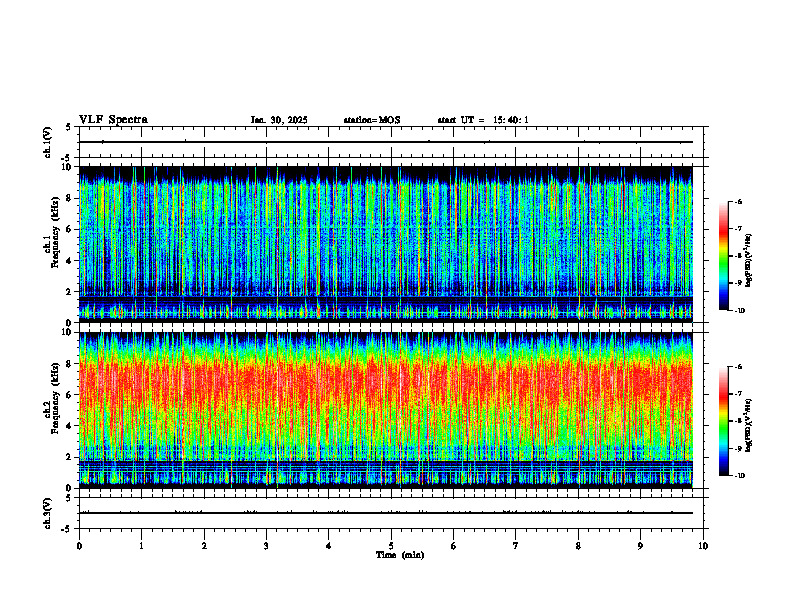Click the "ch.3(V)" waveform axis label

[48, 513]
